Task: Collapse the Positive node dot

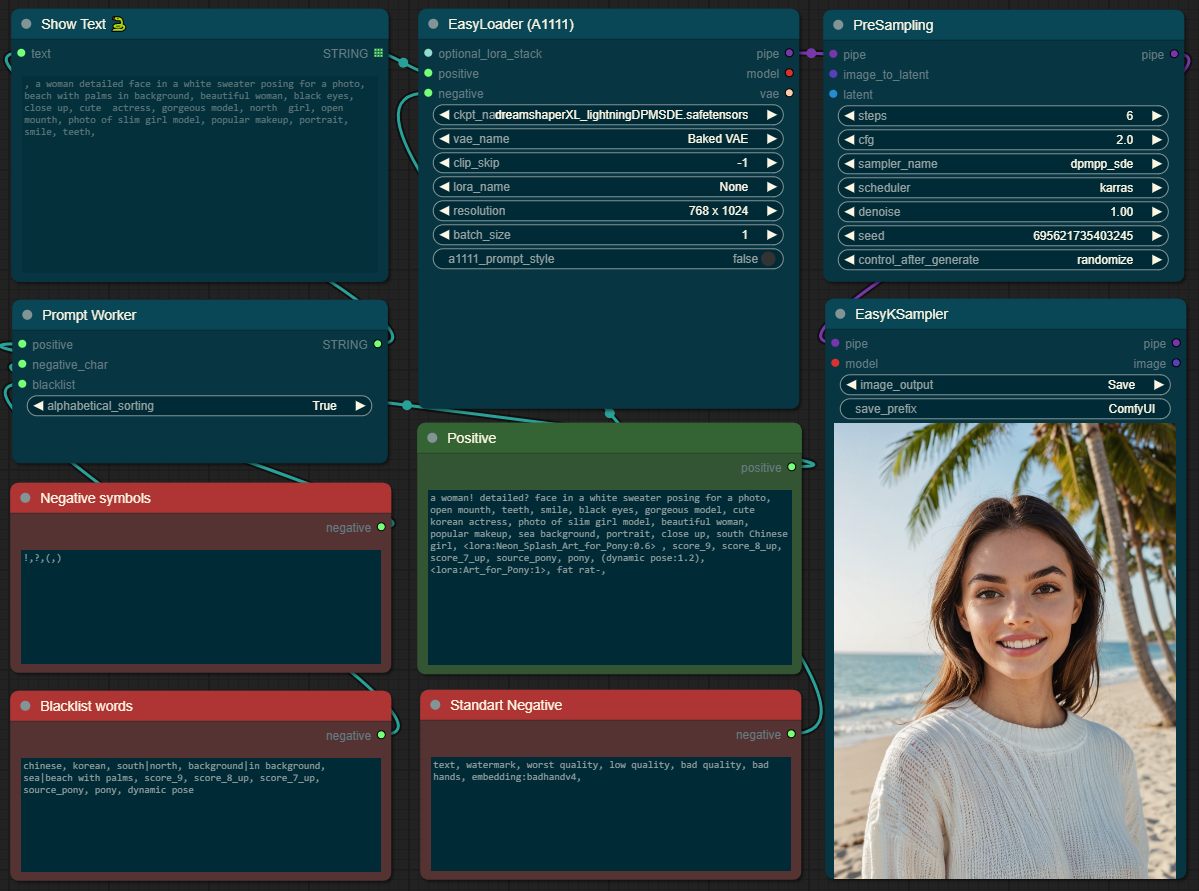Action: 432,437
